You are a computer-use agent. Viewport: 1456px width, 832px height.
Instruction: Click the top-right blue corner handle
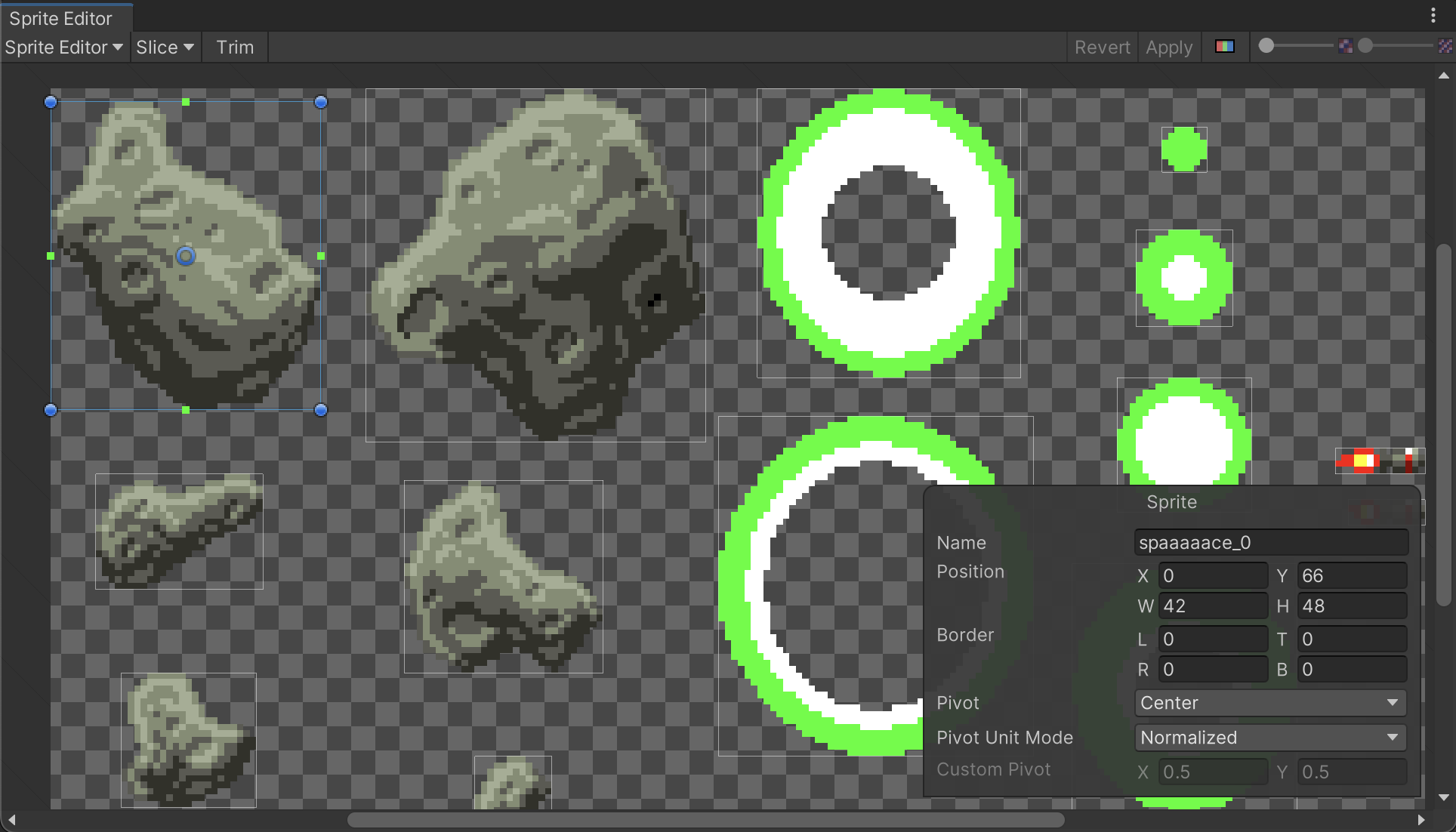(321, 102)
